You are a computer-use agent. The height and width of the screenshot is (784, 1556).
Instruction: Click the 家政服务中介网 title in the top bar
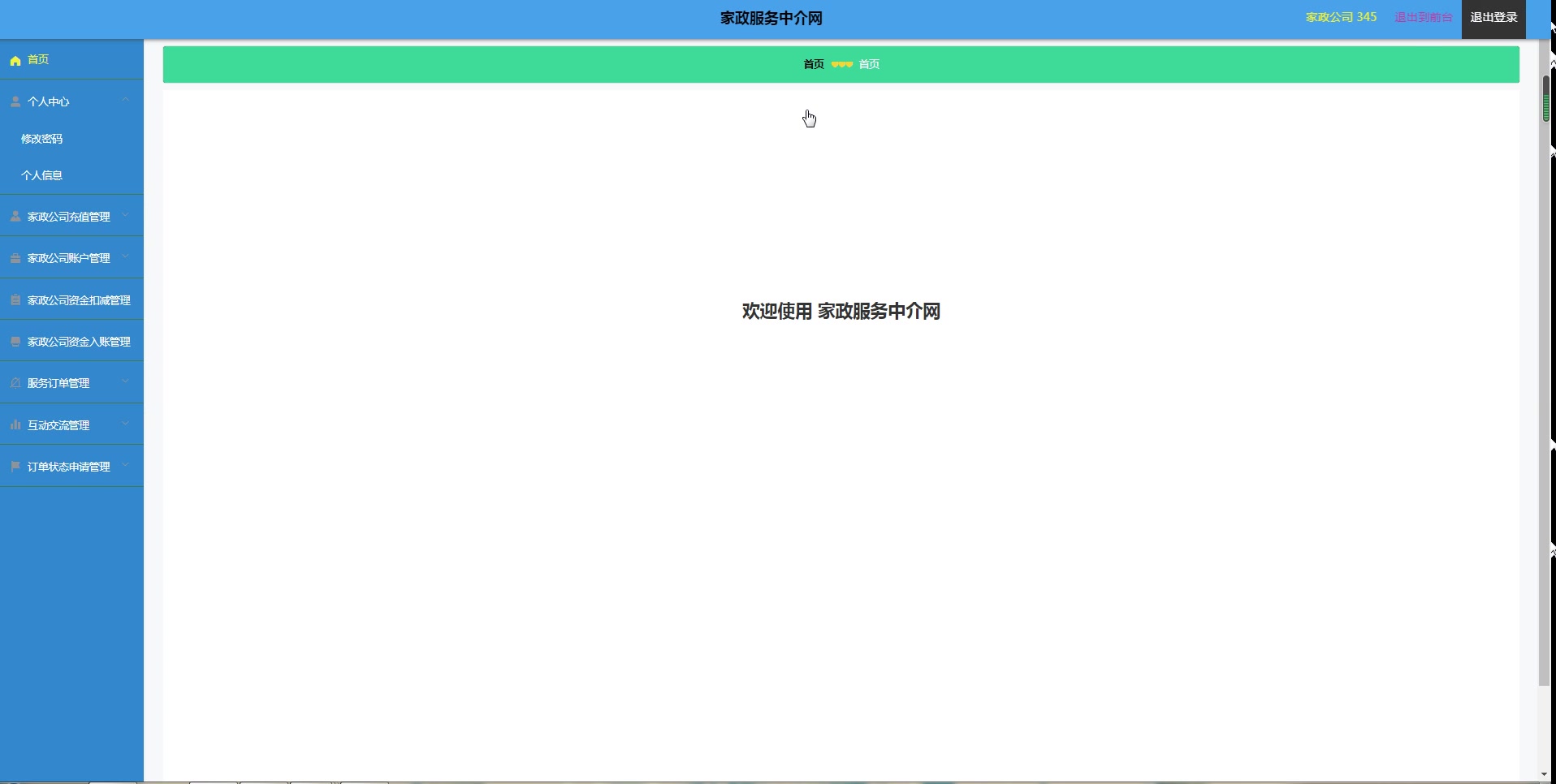point(772,18)
